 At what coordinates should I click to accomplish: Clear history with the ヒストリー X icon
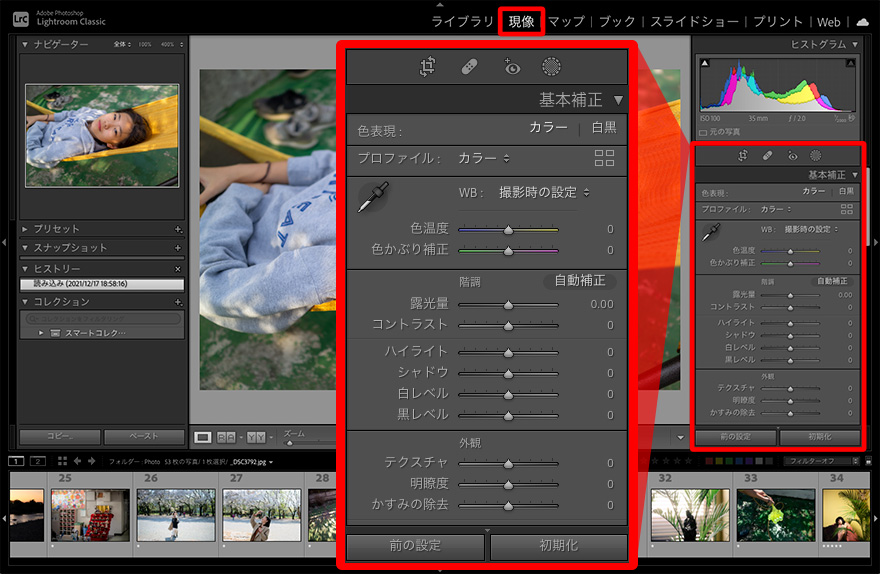tap(178, 269)
